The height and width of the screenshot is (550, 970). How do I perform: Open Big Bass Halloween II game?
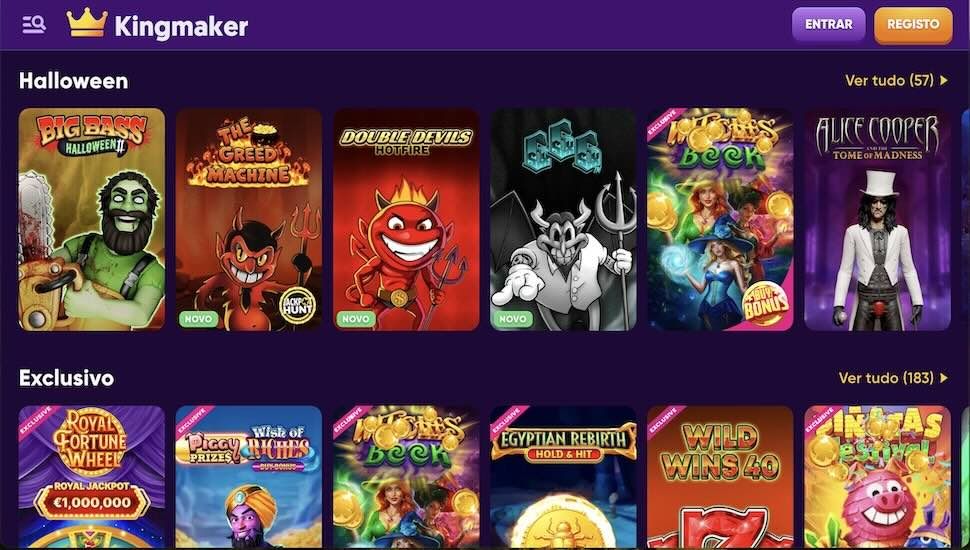click(92, 220)
